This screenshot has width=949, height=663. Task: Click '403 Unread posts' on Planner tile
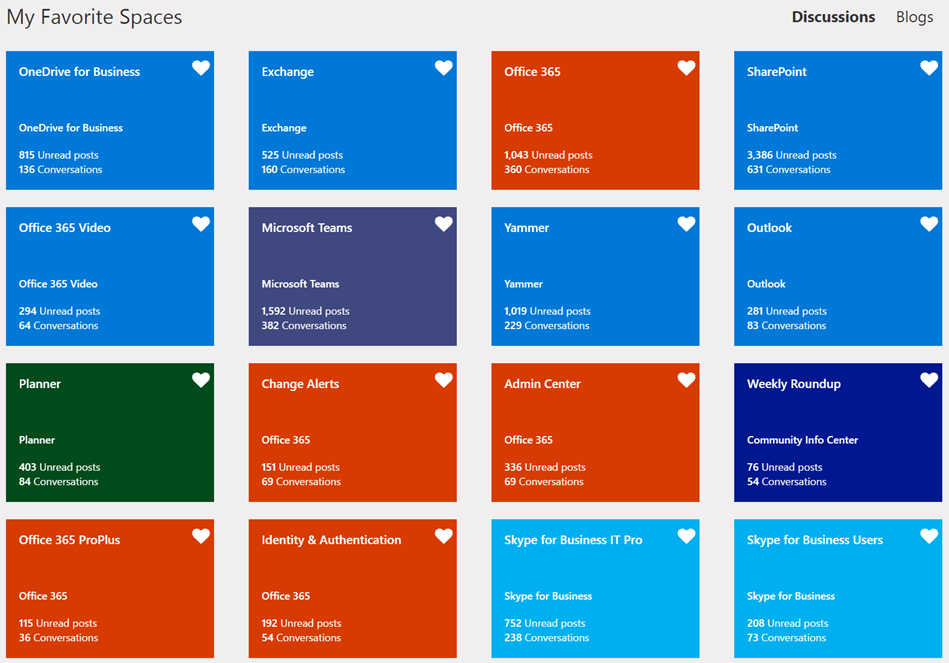pos(59,467)
